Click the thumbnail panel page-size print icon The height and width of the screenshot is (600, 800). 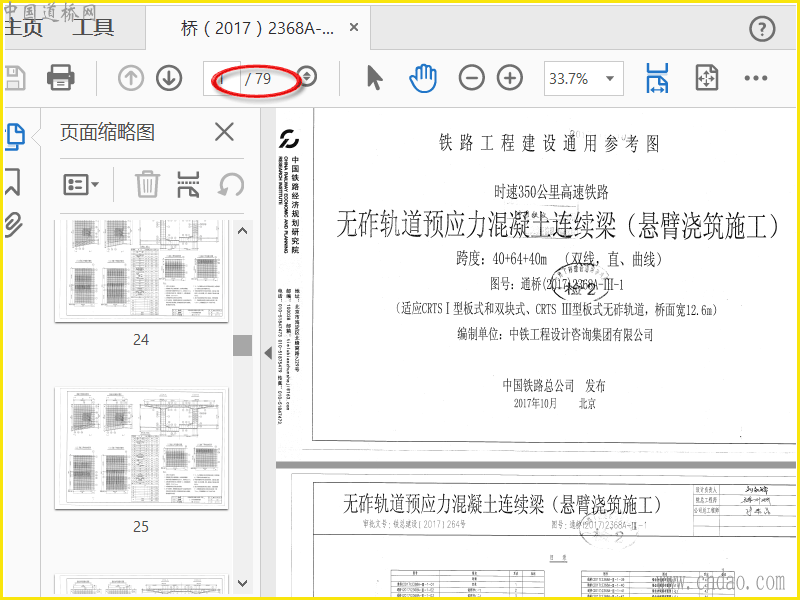coord(188,184)
